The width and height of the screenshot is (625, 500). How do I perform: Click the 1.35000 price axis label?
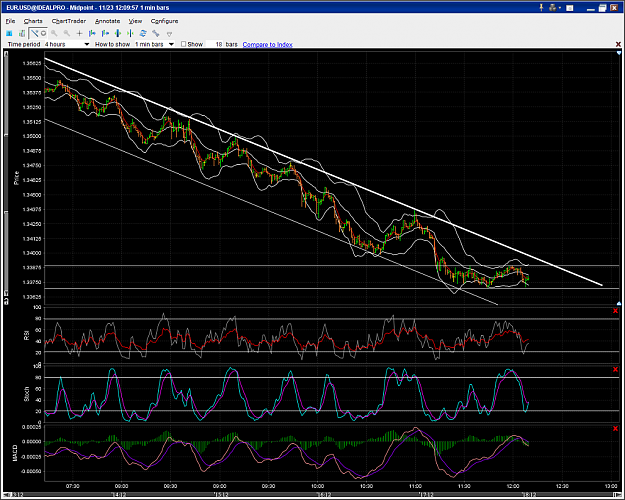coord(32,136)
